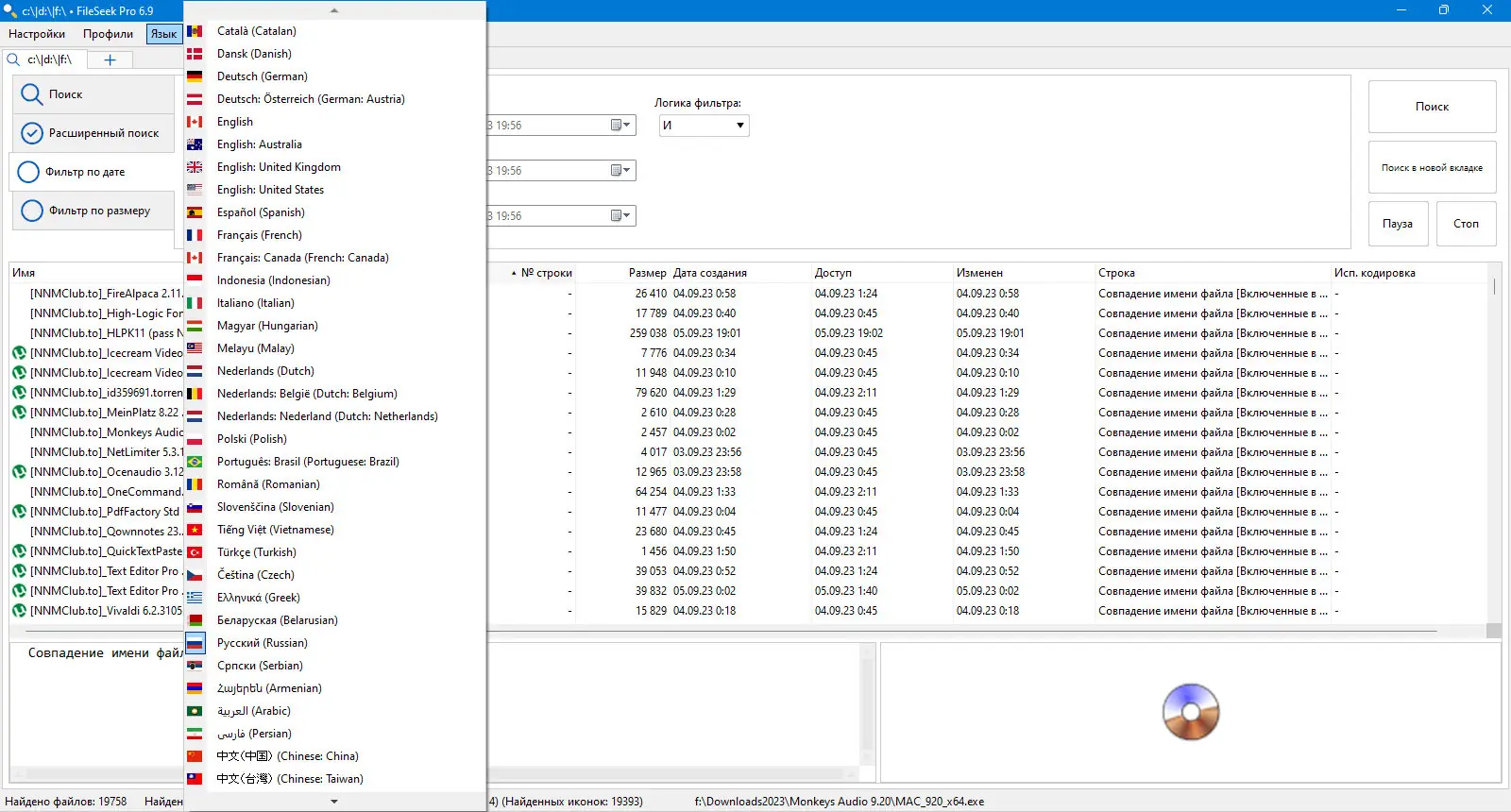Viewport: 1511px width, 812px height.
Task: Open the Настройки menu
Action: [x=37, y=34]
